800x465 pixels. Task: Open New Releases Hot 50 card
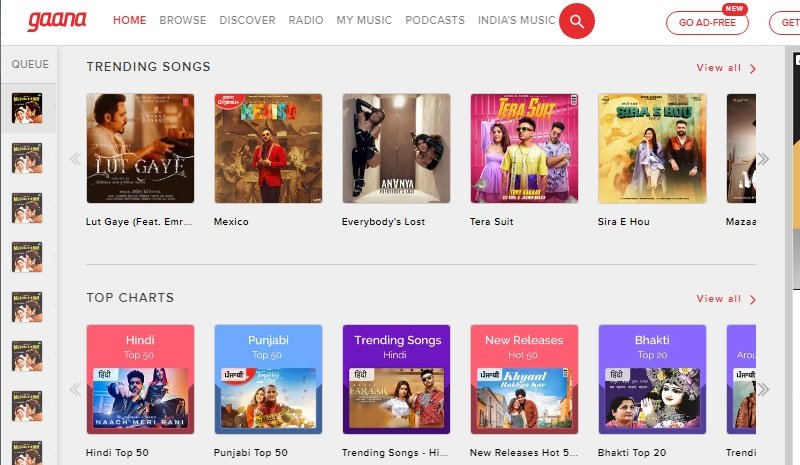(x=524, y=379)
